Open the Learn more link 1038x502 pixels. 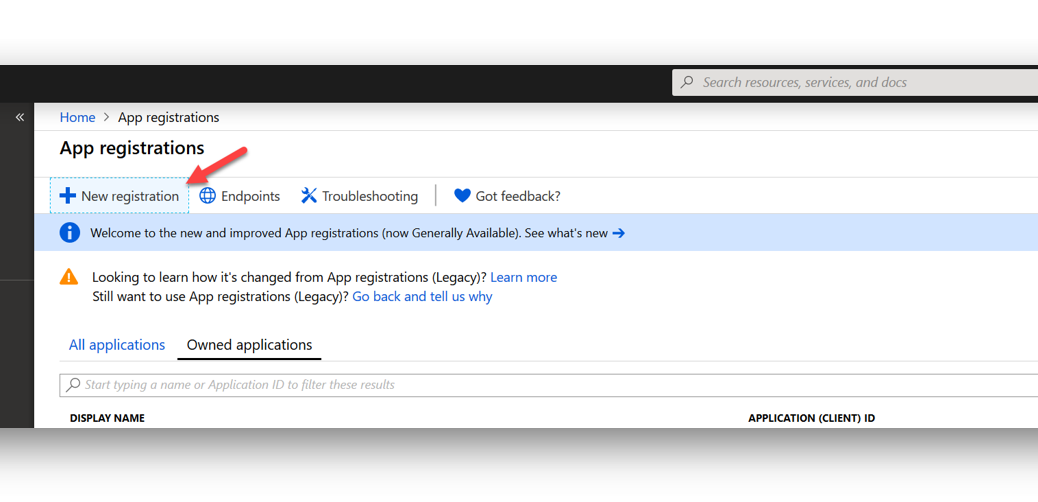(x=524, y=277)
